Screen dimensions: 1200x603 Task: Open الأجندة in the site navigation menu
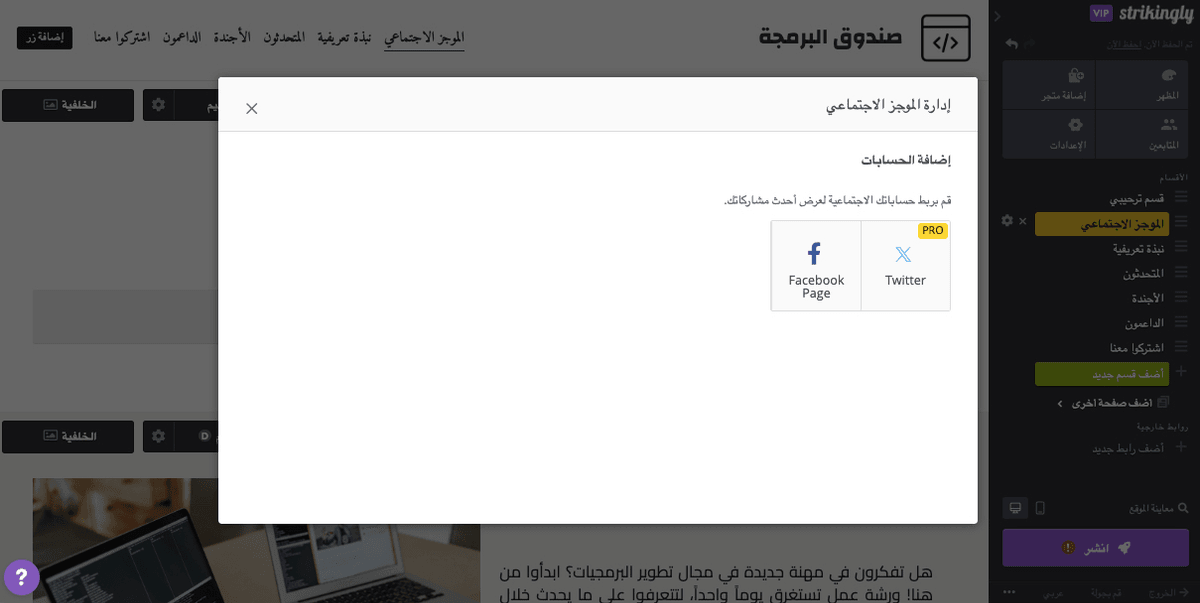pyautogui.click(x=232, y=37)
